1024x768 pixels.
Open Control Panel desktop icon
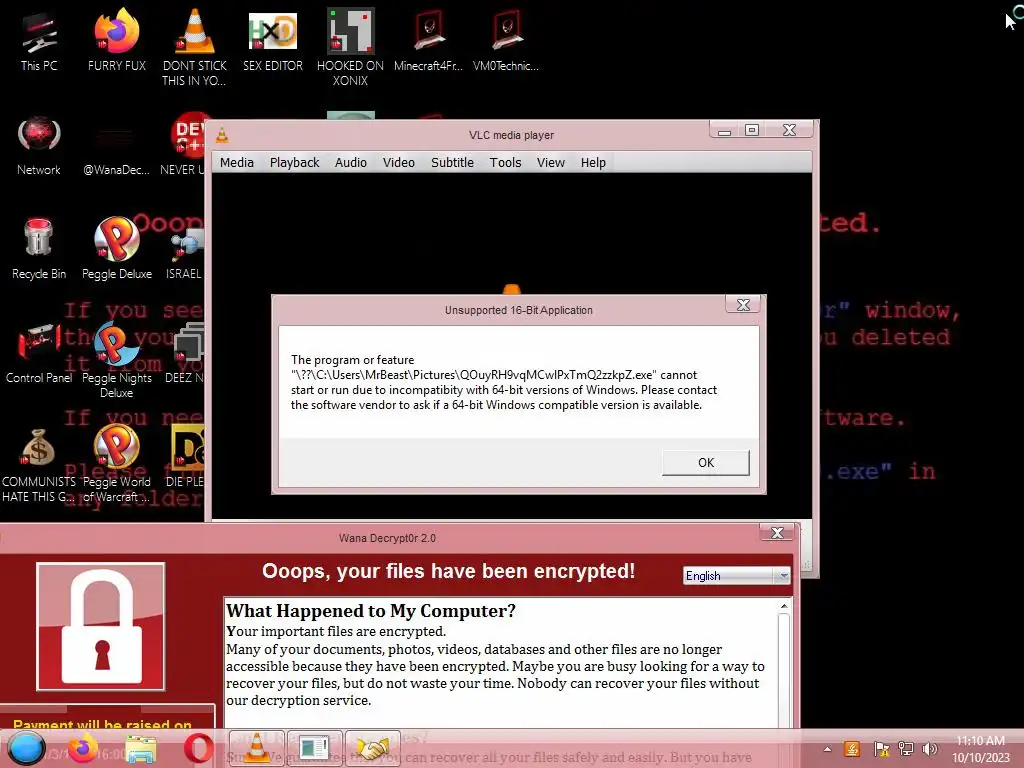coord(39,353)
